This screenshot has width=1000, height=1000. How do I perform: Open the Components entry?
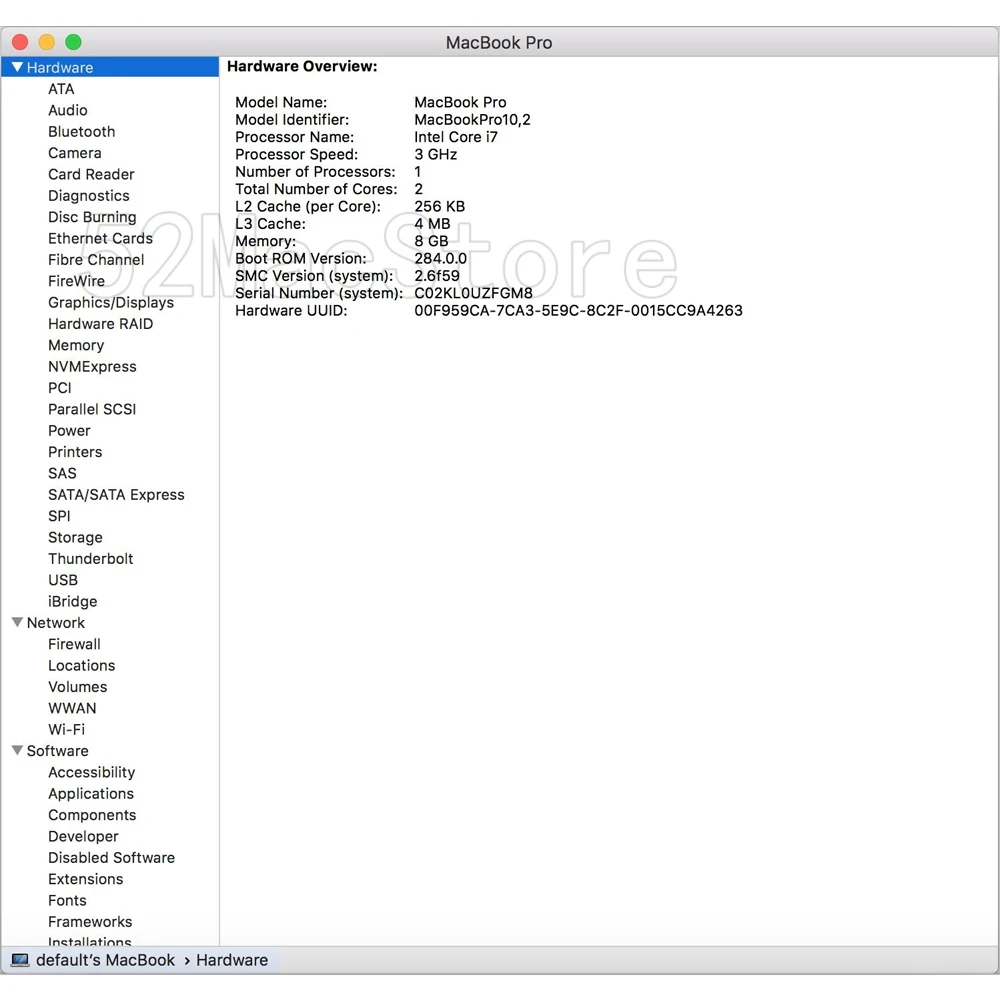(x=92, y=815)
